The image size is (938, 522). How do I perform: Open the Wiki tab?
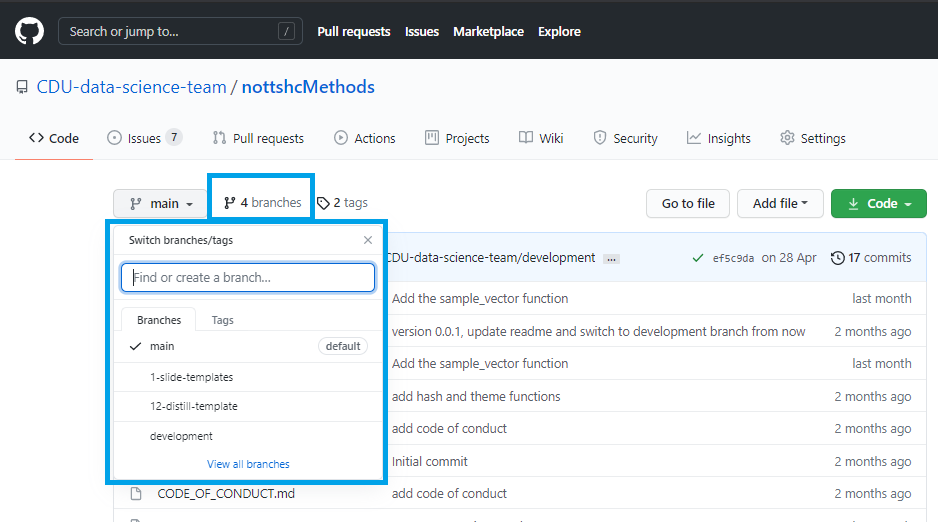[541, 138]
